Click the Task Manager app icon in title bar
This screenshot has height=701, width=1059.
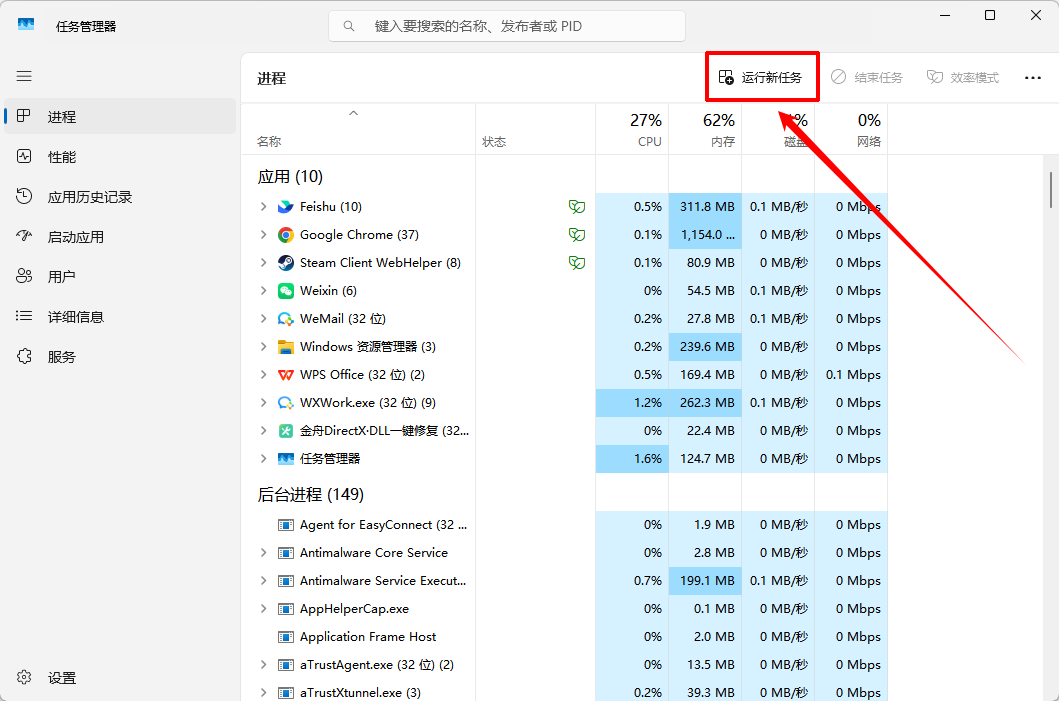26,24
